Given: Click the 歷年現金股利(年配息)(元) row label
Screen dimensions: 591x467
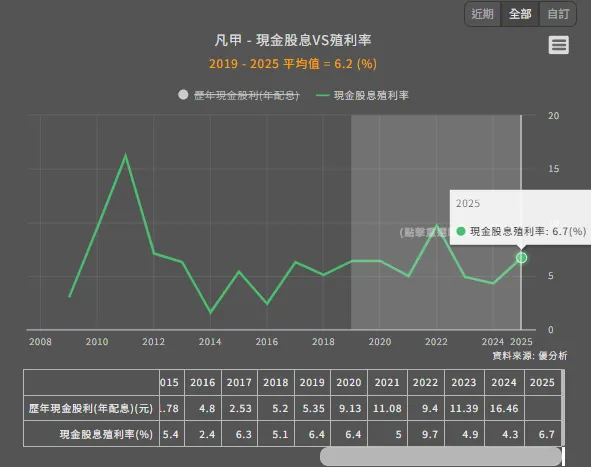Looking at the screenshot, I should [x=91, y=408].
